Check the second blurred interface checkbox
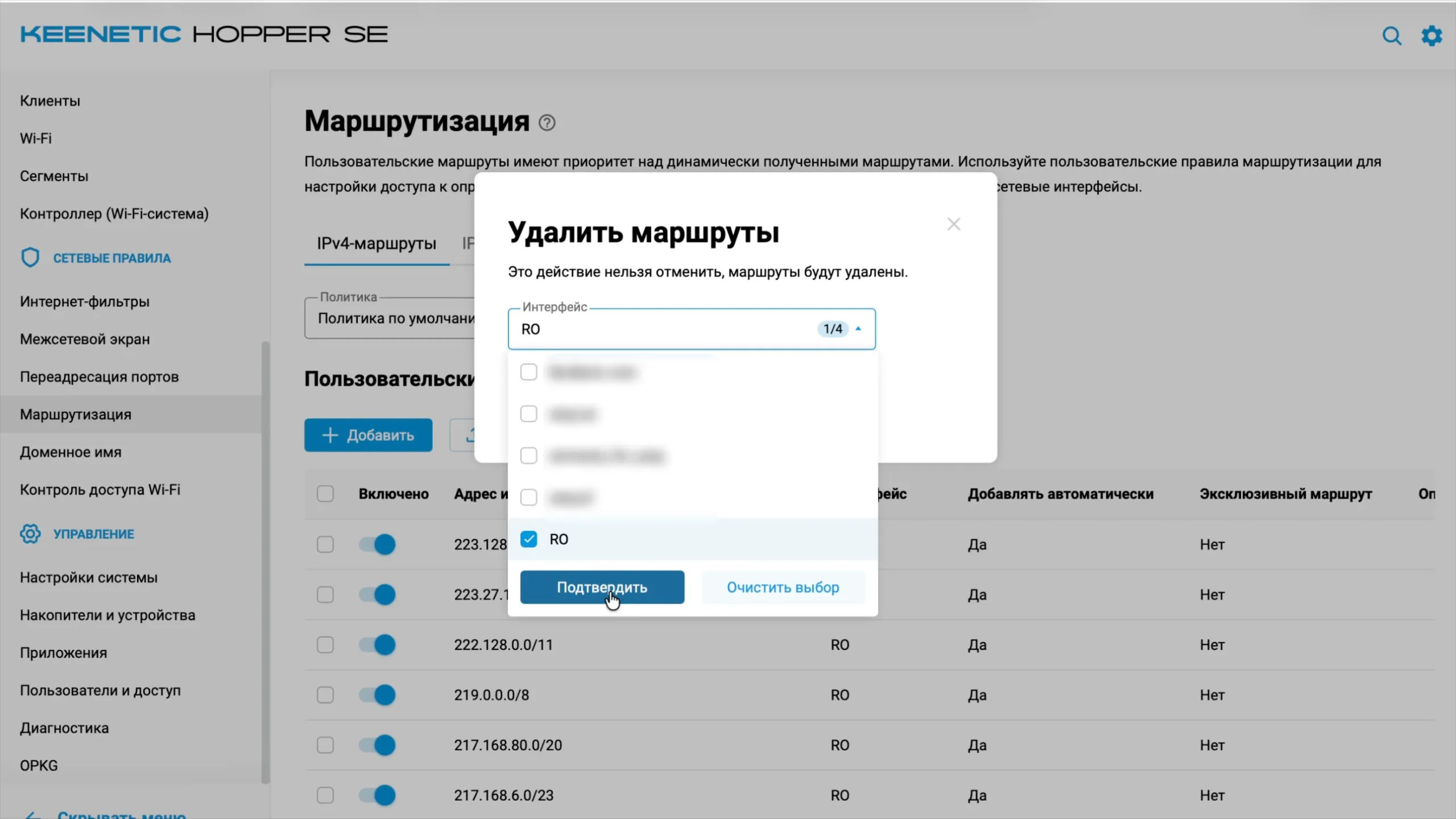The image size is (1456, 819). click(528, 414)
